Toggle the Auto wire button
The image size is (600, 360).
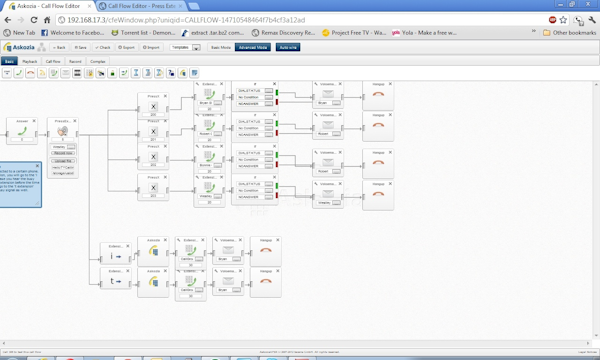click(288, 47)
